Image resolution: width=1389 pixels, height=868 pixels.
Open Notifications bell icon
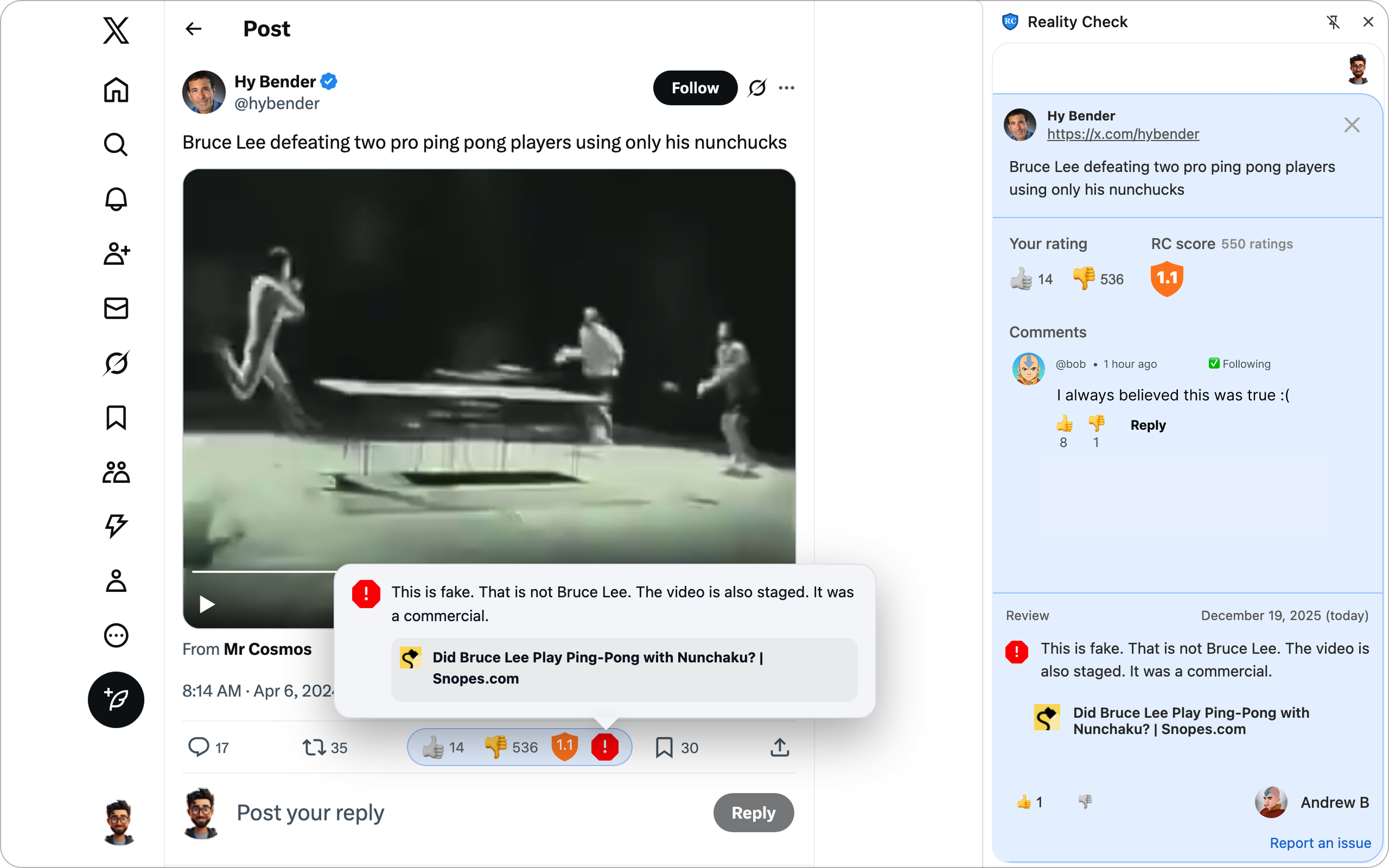[116, 199]
